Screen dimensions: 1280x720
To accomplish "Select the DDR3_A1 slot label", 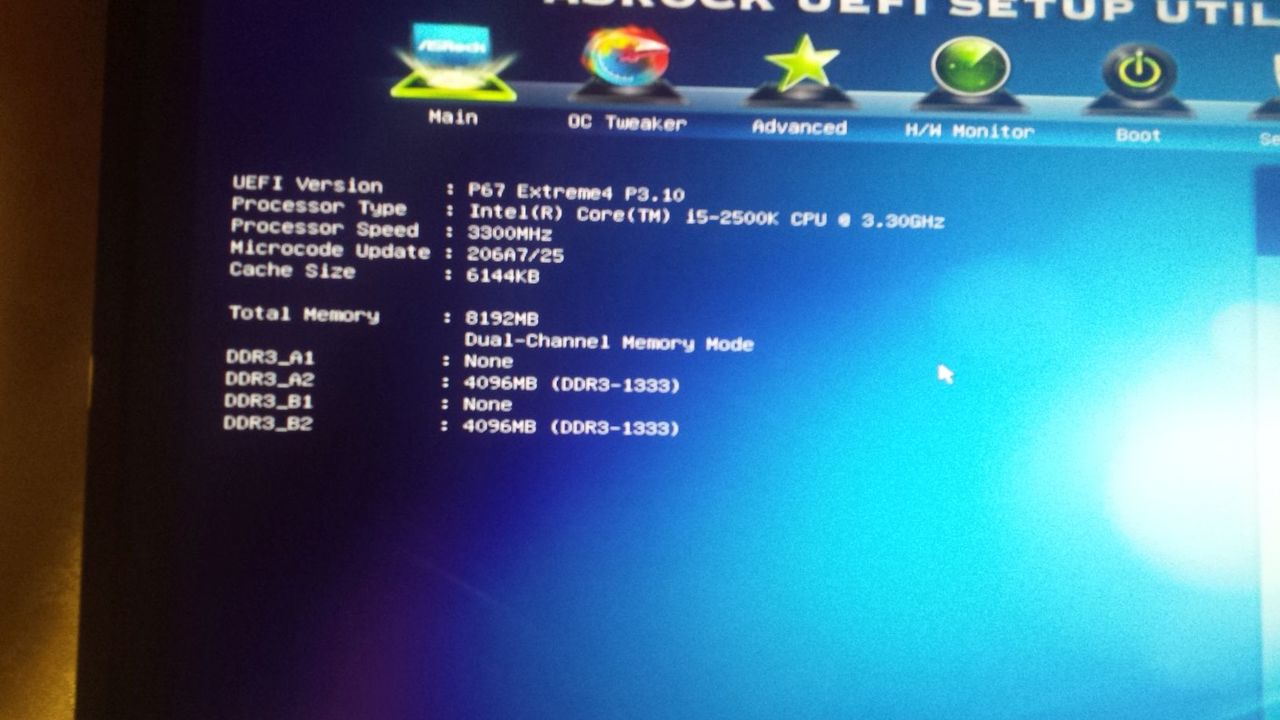I will (x=270, y=357).
